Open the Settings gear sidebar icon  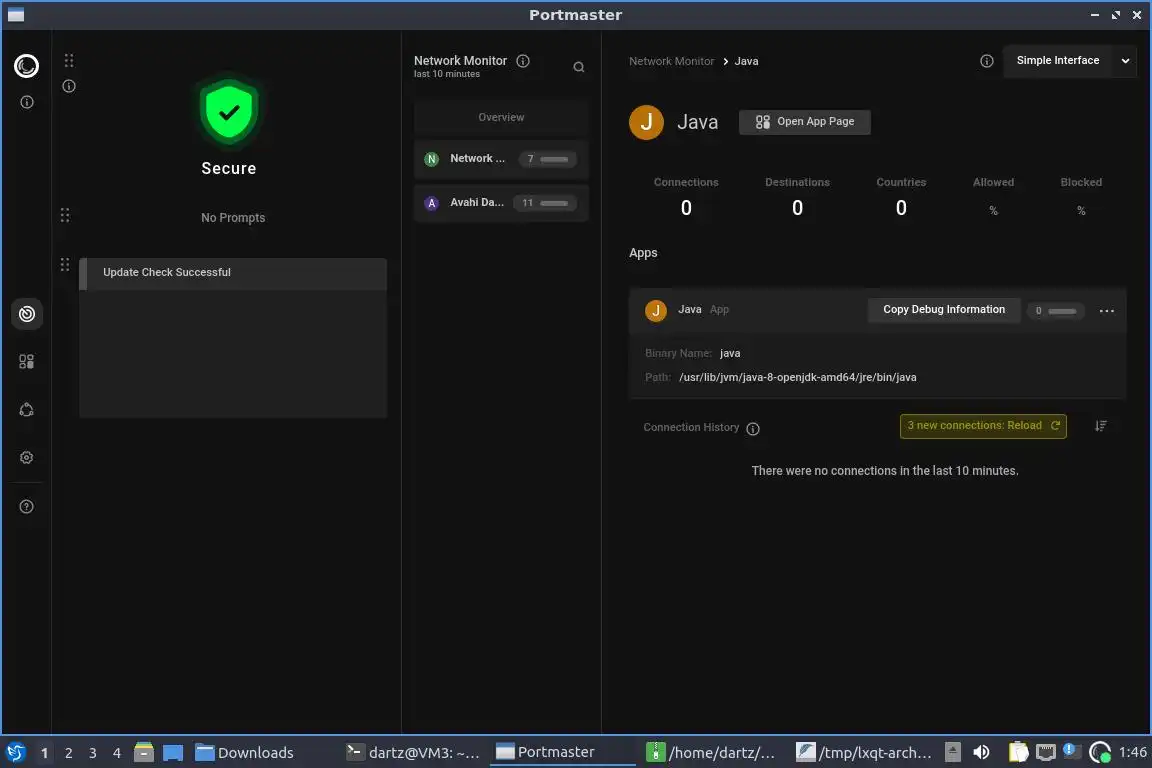coord(26,458)
